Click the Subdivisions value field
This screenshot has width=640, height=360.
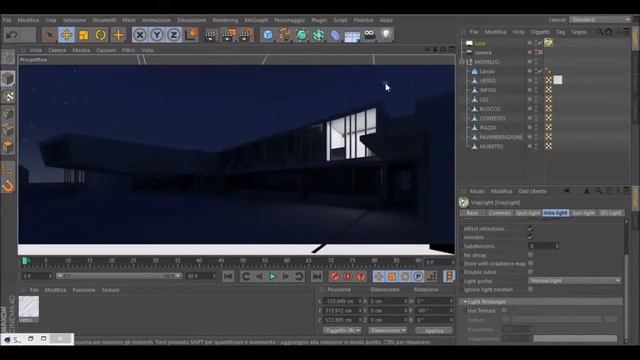(x=543, y=246)
